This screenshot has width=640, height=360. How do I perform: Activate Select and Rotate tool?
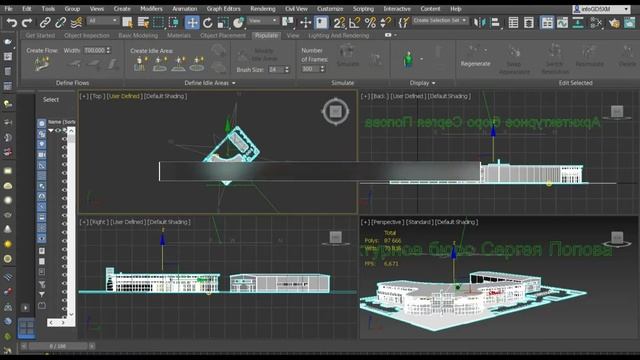click(207, 22)
